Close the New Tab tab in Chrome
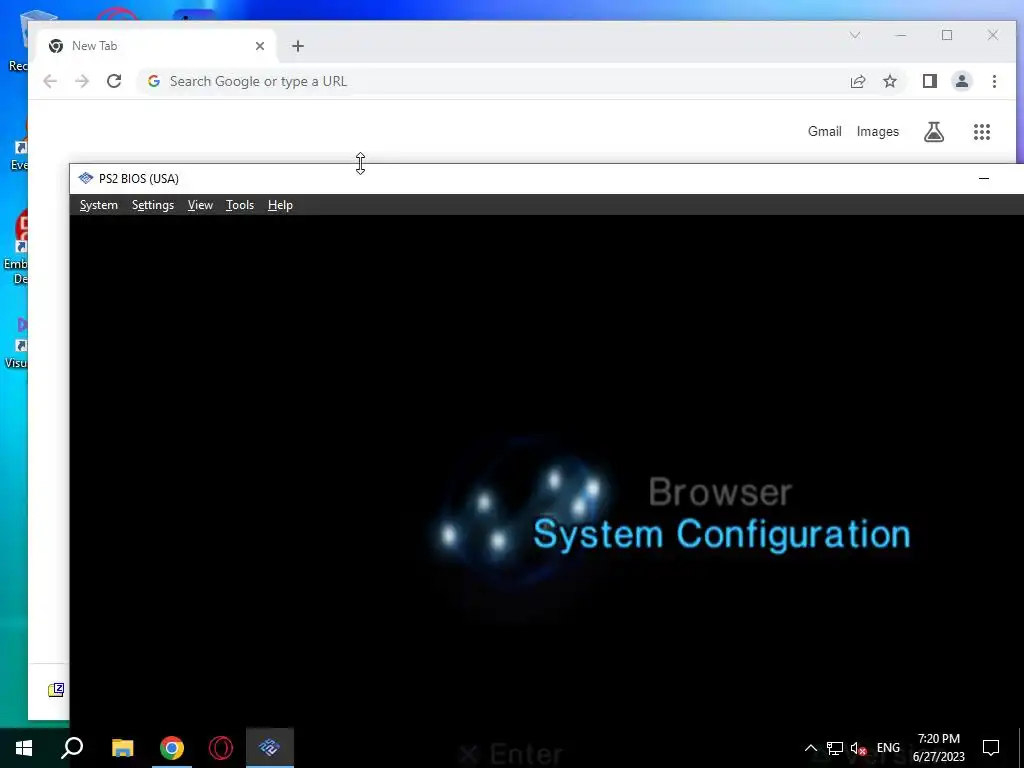Screen dimensions: 1024x768 (x=260, y=46)
